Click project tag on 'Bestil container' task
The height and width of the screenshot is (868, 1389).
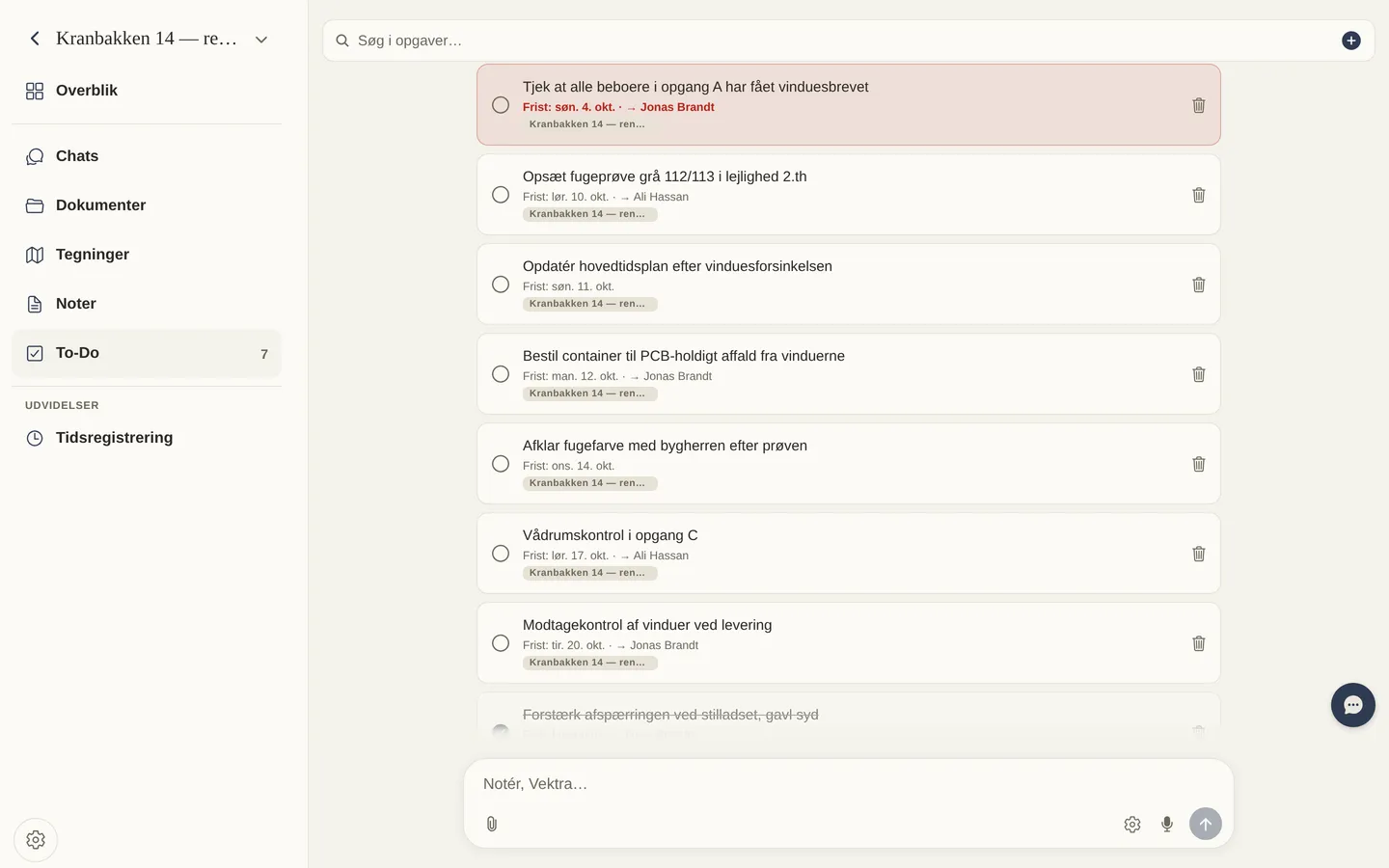[590, 393]
